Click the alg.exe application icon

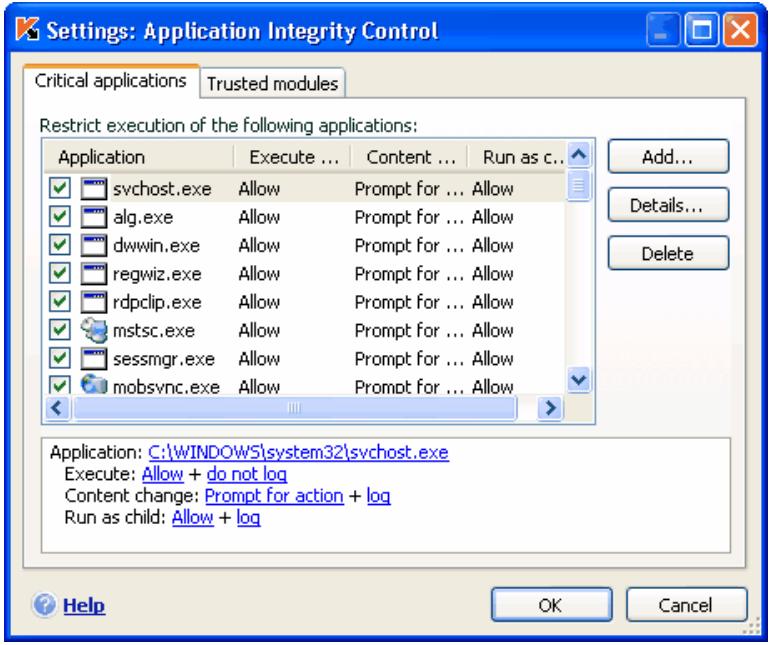[x=94, y=217]
